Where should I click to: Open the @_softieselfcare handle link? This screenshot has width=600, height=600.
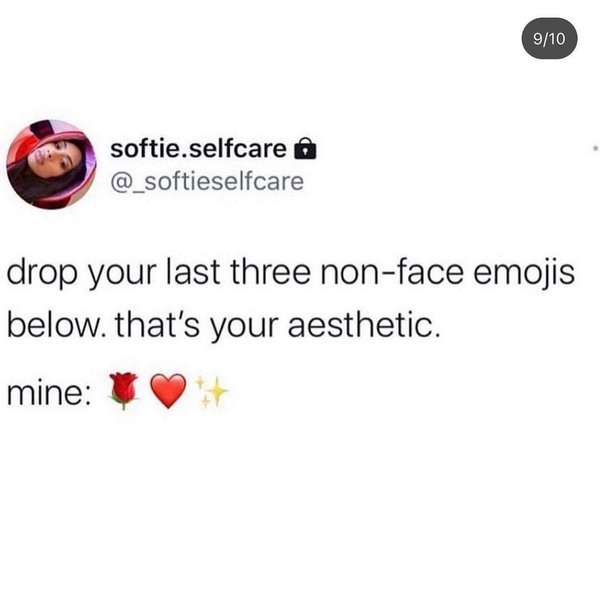[x=207, y=182]
